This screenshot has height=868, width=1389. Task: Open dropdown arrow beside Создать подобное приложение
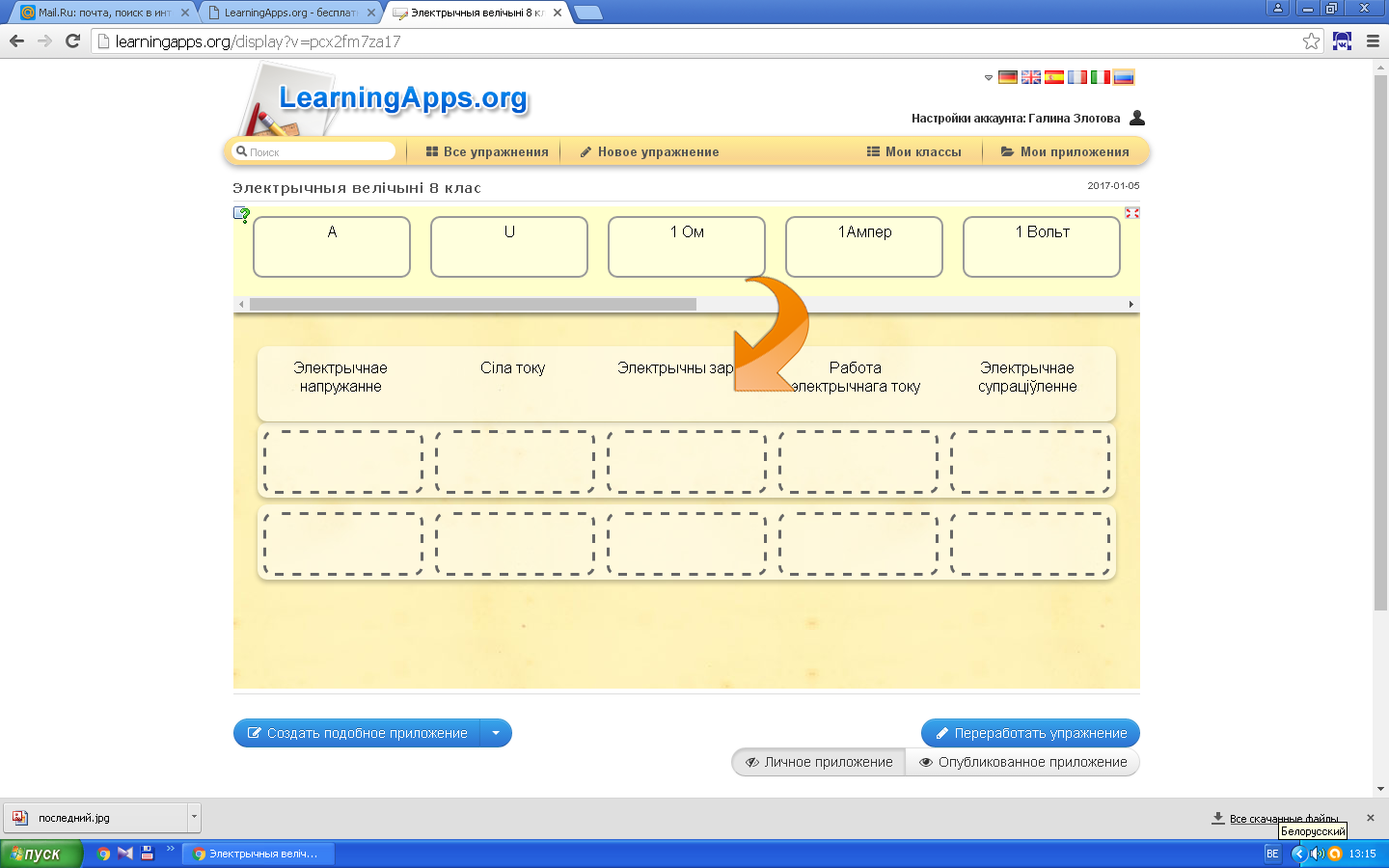pyautogui.click(x=496, y=733)
